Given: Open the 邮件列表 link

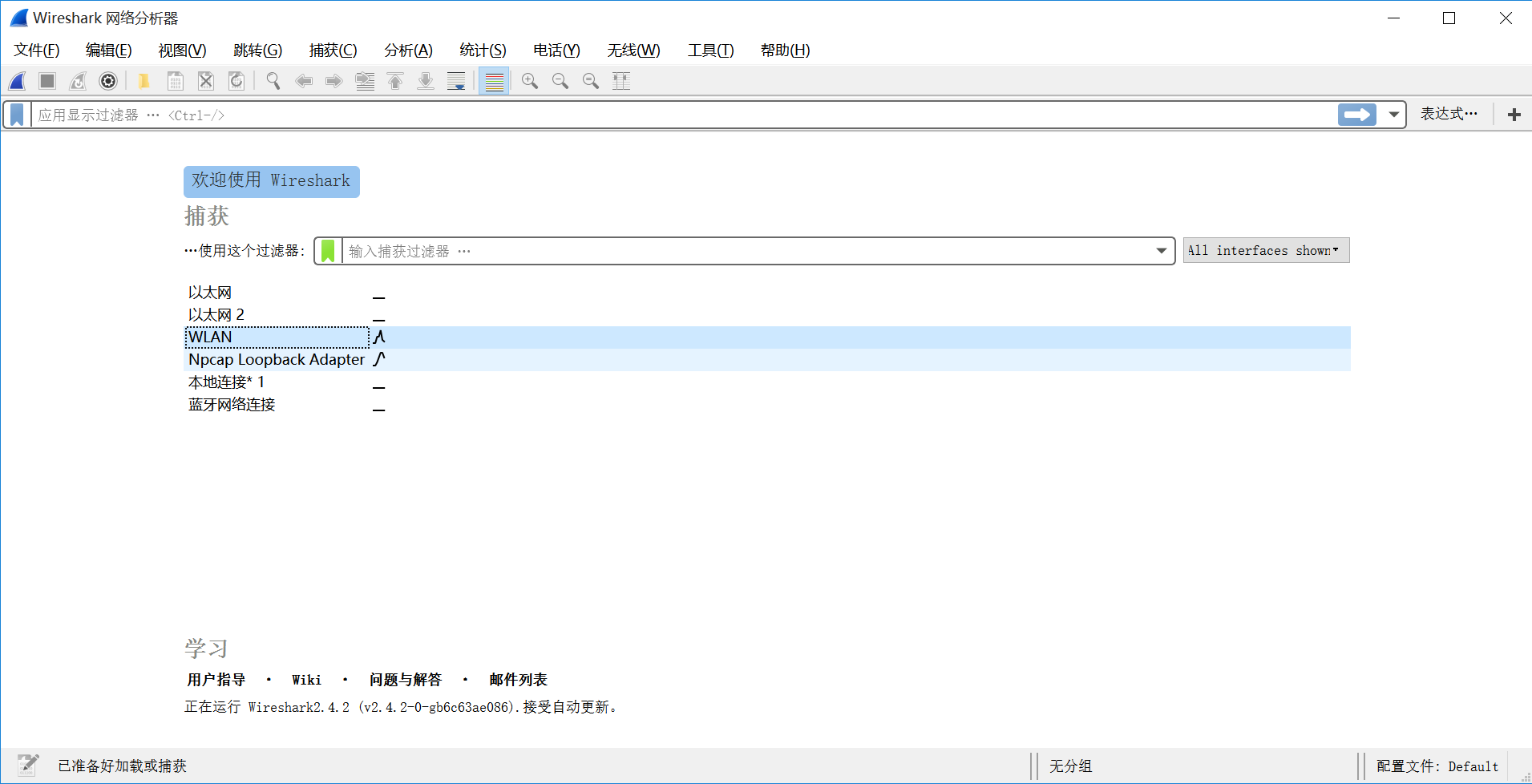Looking at the screenshot, I should tap(519, 680).
